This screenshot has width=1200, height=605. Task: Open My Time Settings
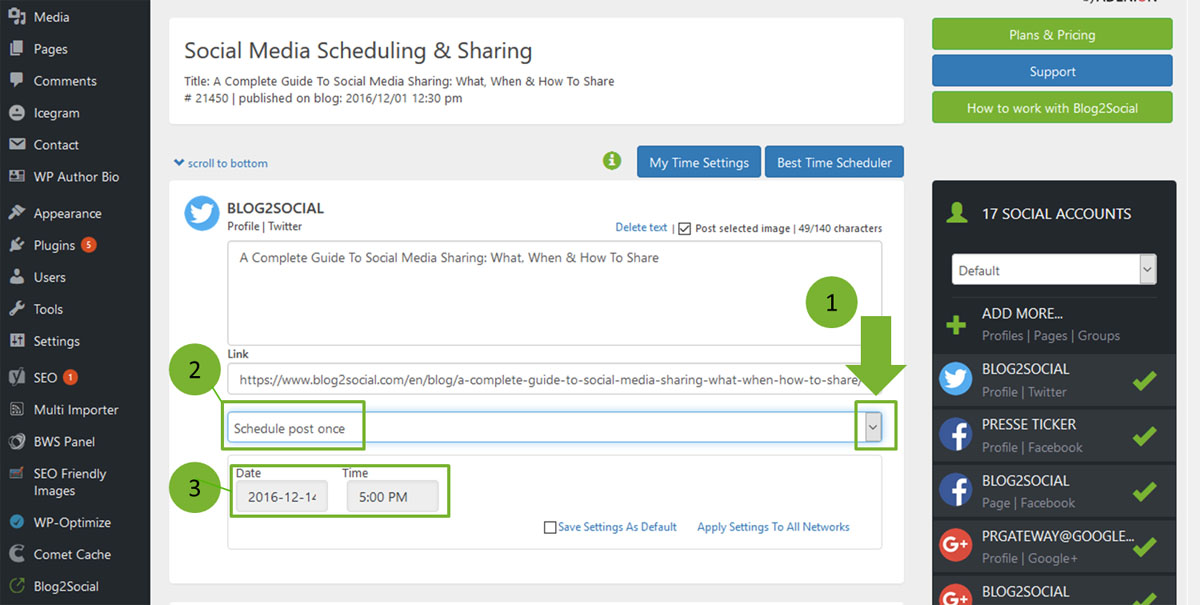(x=699, y=162)
